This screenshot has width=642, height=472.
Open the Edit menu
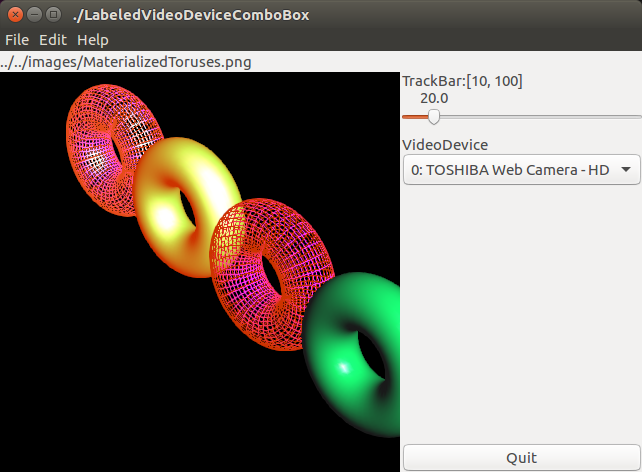(x=53, y=40)
